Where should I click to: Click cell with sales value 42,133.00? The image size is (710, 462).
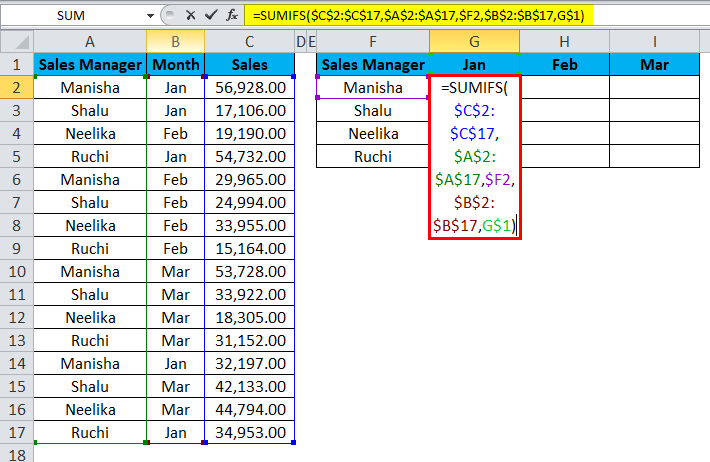pyautogui.click(x=249, y=386)
